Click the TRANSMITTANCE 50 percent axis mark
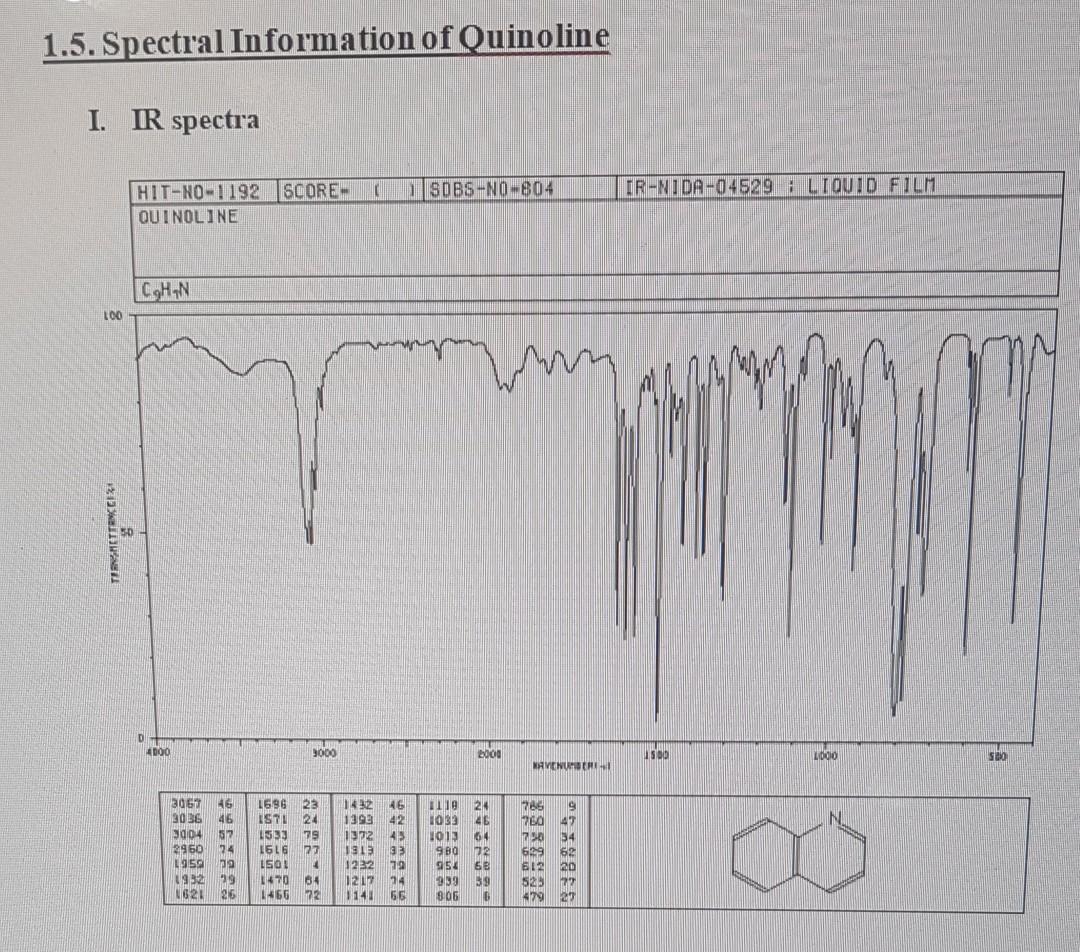 click(x=133, y=530)
